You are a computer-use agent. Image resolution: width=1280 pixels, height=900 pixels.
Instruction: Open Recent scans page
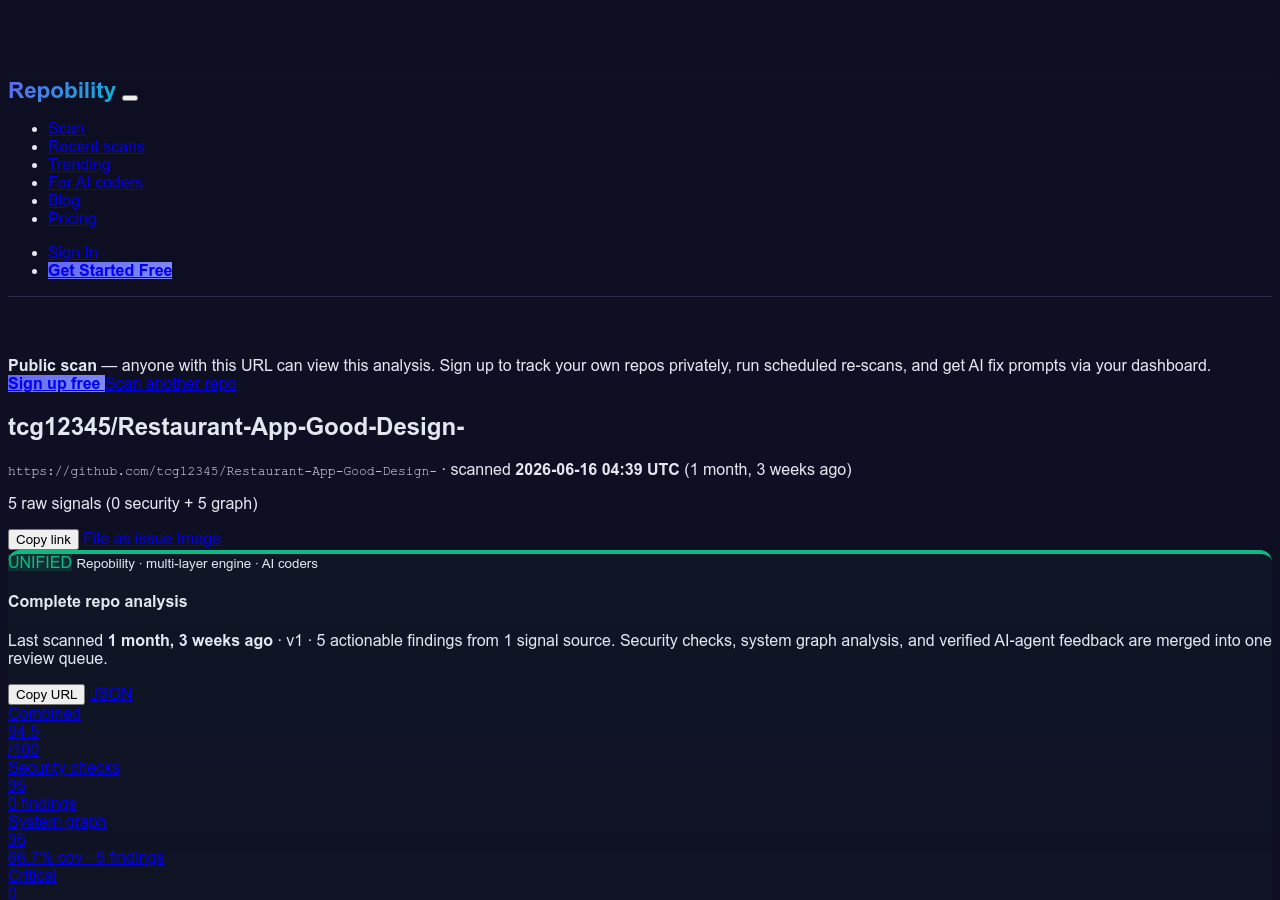(96, 146)
